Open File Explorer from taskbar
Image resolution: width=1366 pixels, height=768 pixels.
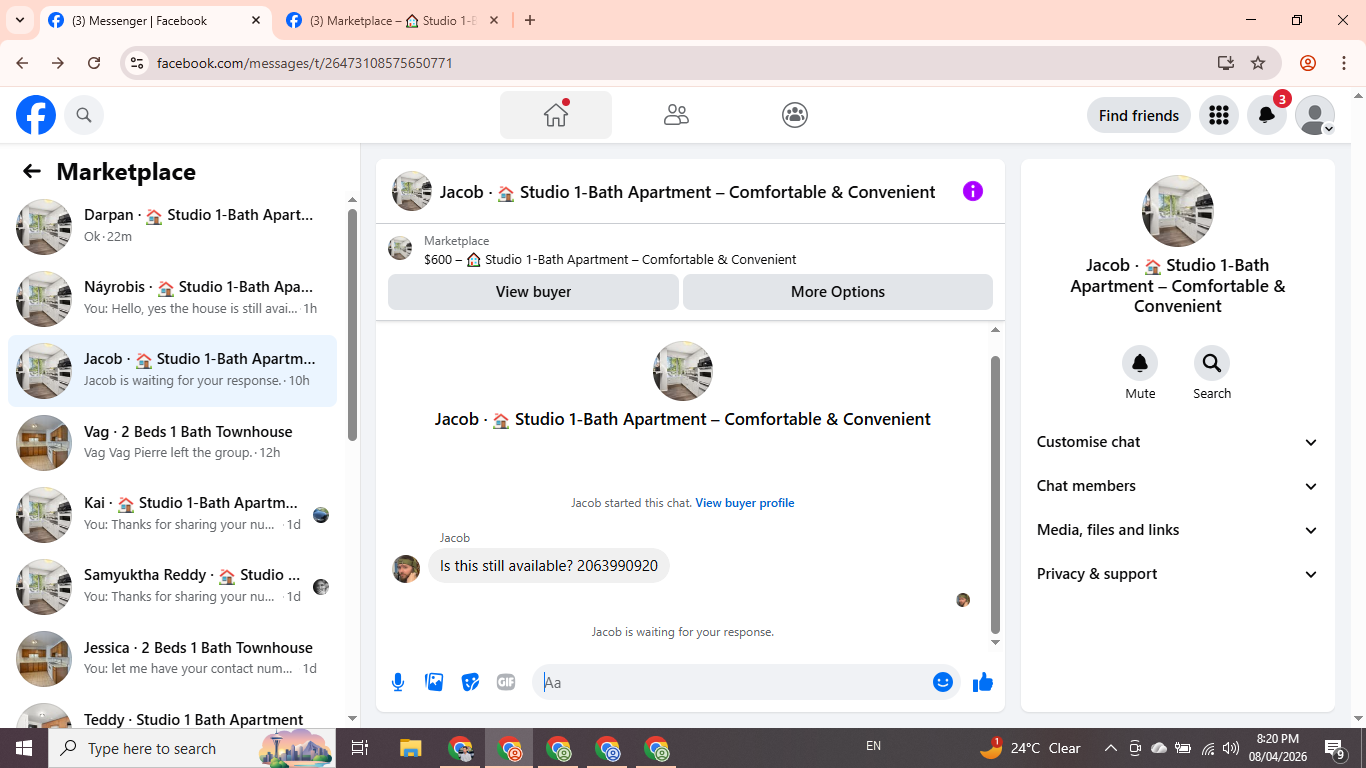[x=411, y=748]
